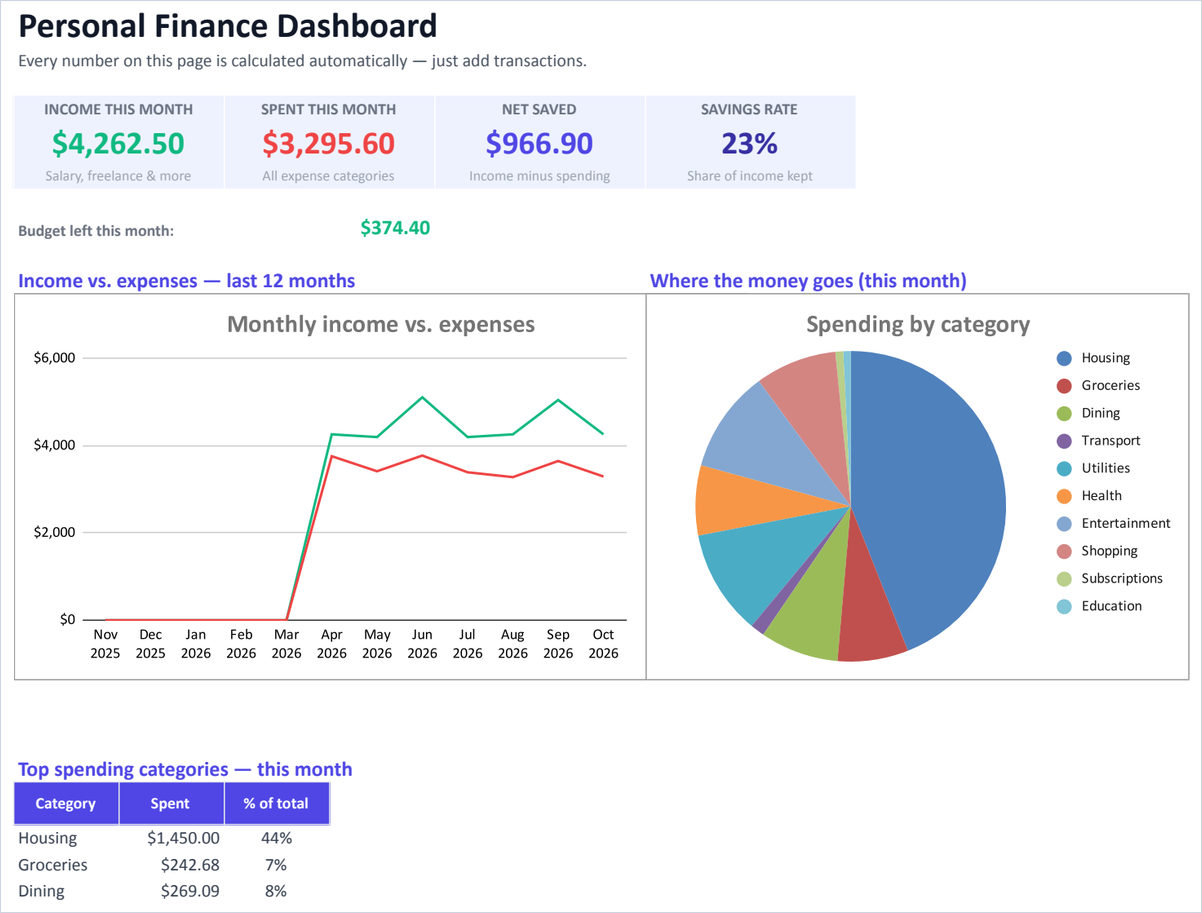Click the $4,000 y-axis label
The image size is (1202, 913).
pos(54,445)
